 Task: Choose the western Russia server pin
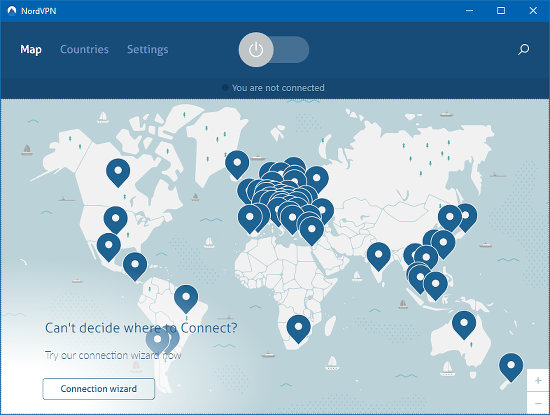coord(317,179)
